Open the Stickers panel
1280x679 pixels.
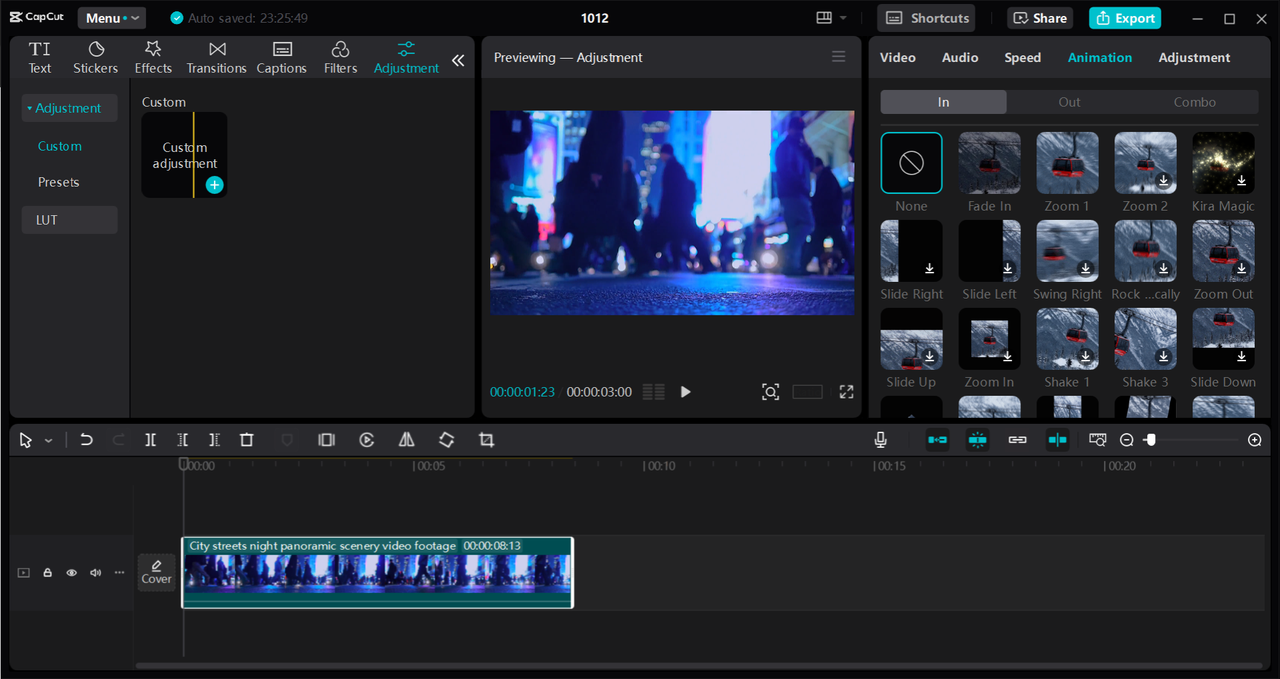click(x=95, y=57)
